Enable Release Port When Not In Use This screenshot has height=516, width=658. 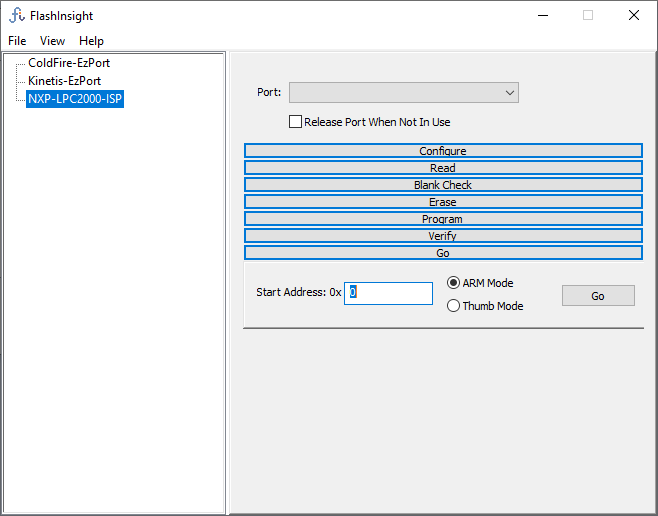pos(295,122)
